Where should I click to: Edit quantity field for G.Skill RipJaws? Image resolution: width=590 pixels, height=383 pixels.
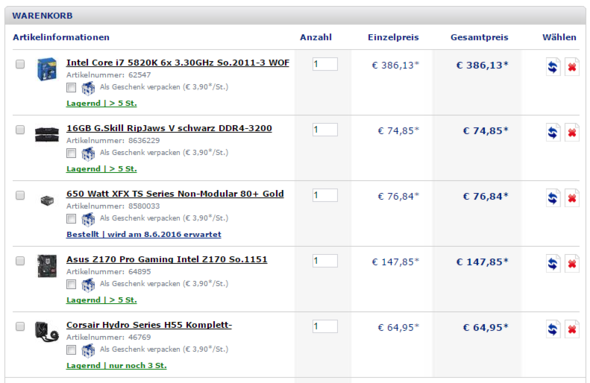(x=325, y=129)
